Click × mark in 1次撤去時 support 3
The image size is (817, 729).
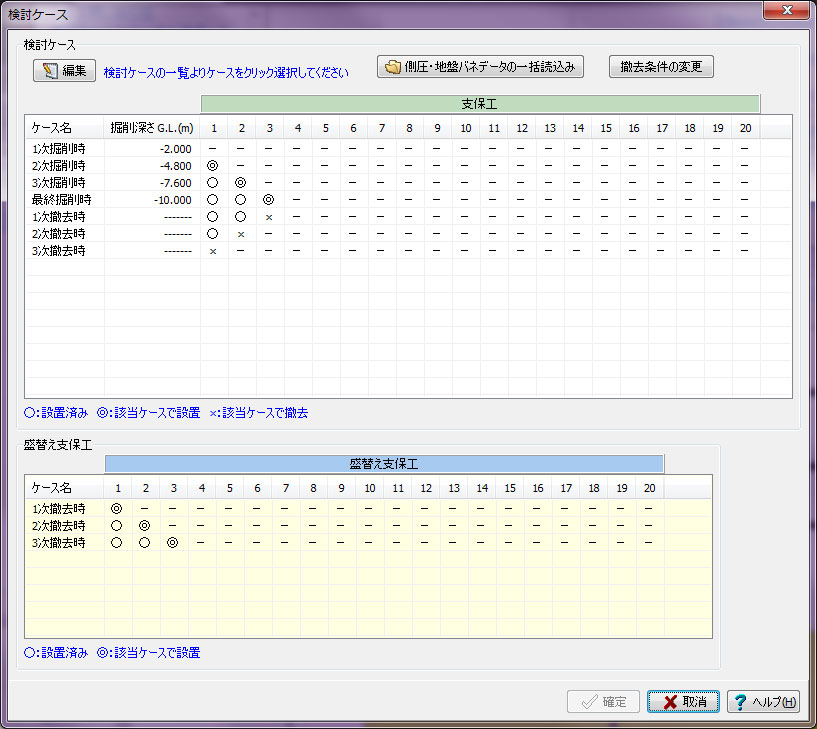click(269, 217)
